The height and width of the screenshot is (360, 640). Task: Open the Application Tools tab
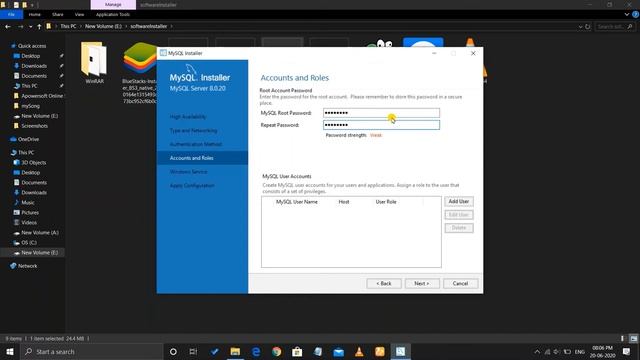[x=113, y=14]
